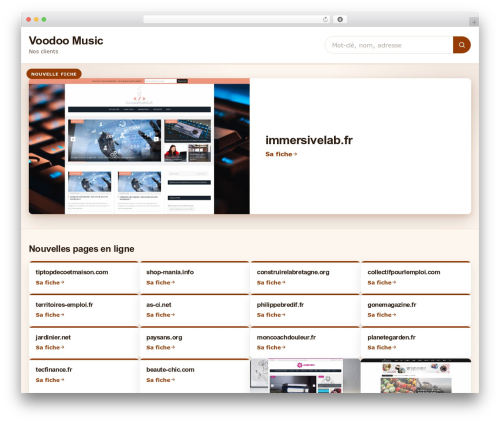The height and width of the screenshot is (423, 500).
Task: Click the red close window button
Action: pyautogui.click(x=29, y=20)
